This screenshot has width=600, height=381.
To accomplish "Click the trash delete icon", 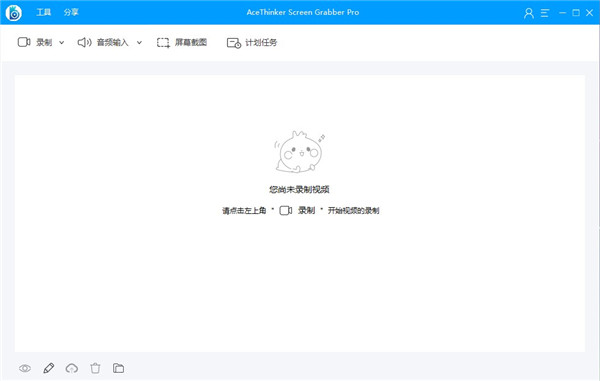I will tap(95, 368).
